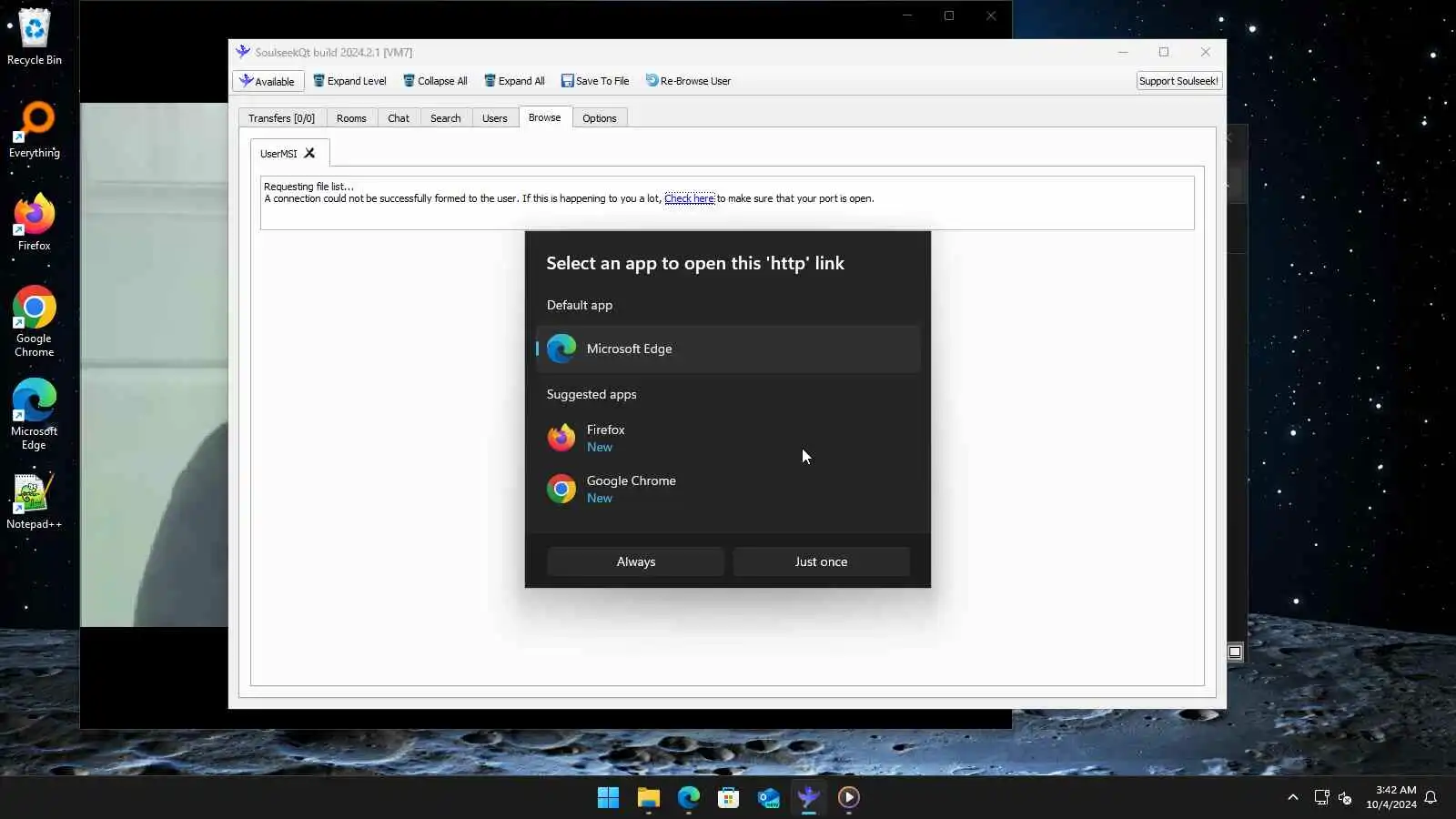Close the UserMSI browse tab
Viewport: 1456px width, 819px height.
[x=309, y=153]
